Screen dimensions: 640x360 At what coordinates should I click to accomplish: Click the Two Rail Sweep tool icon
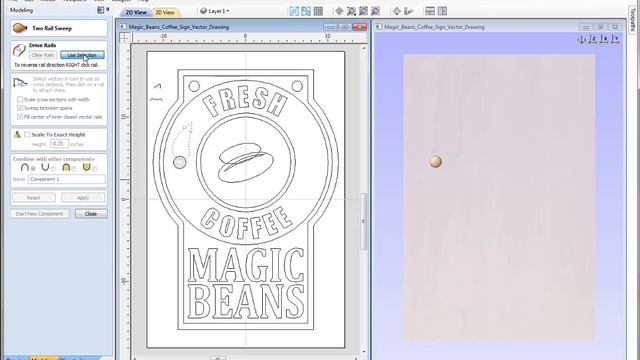(20, 28)
